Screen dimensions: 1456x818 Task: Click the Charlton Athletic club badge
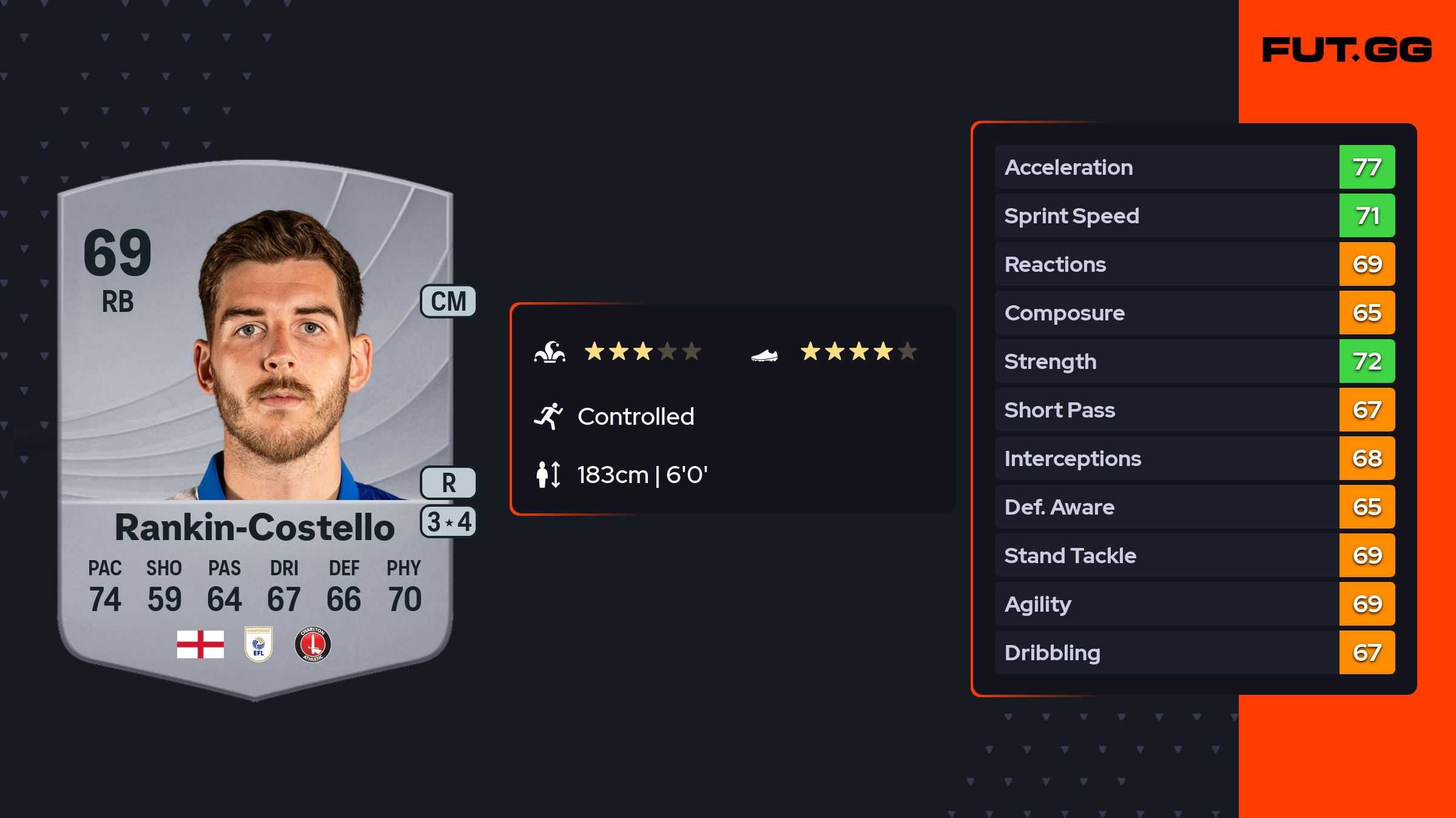pos(312,644)
